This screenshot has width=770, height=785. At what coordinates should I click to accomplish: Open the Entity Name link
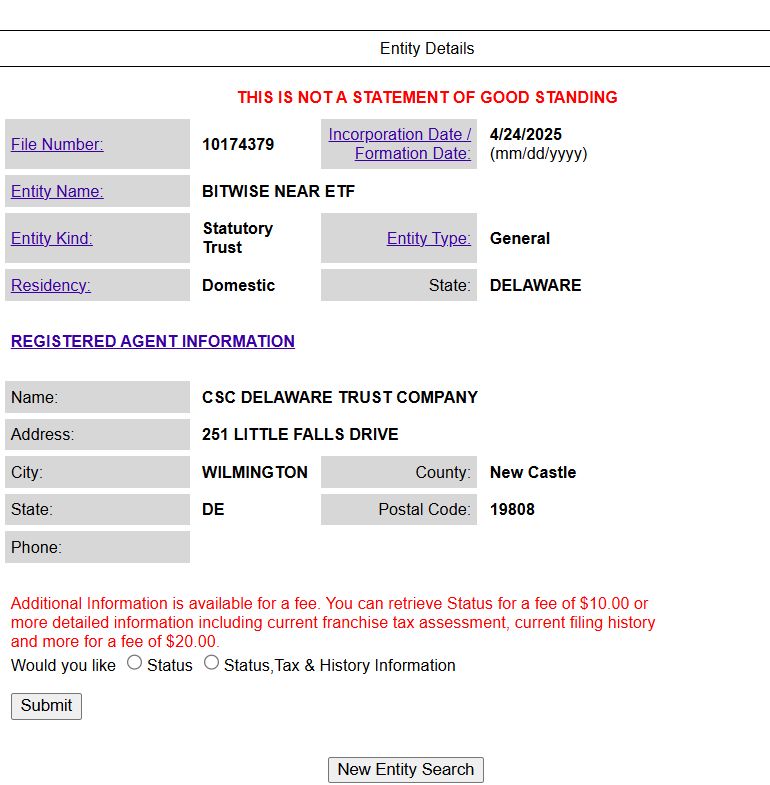click(57, 191)
